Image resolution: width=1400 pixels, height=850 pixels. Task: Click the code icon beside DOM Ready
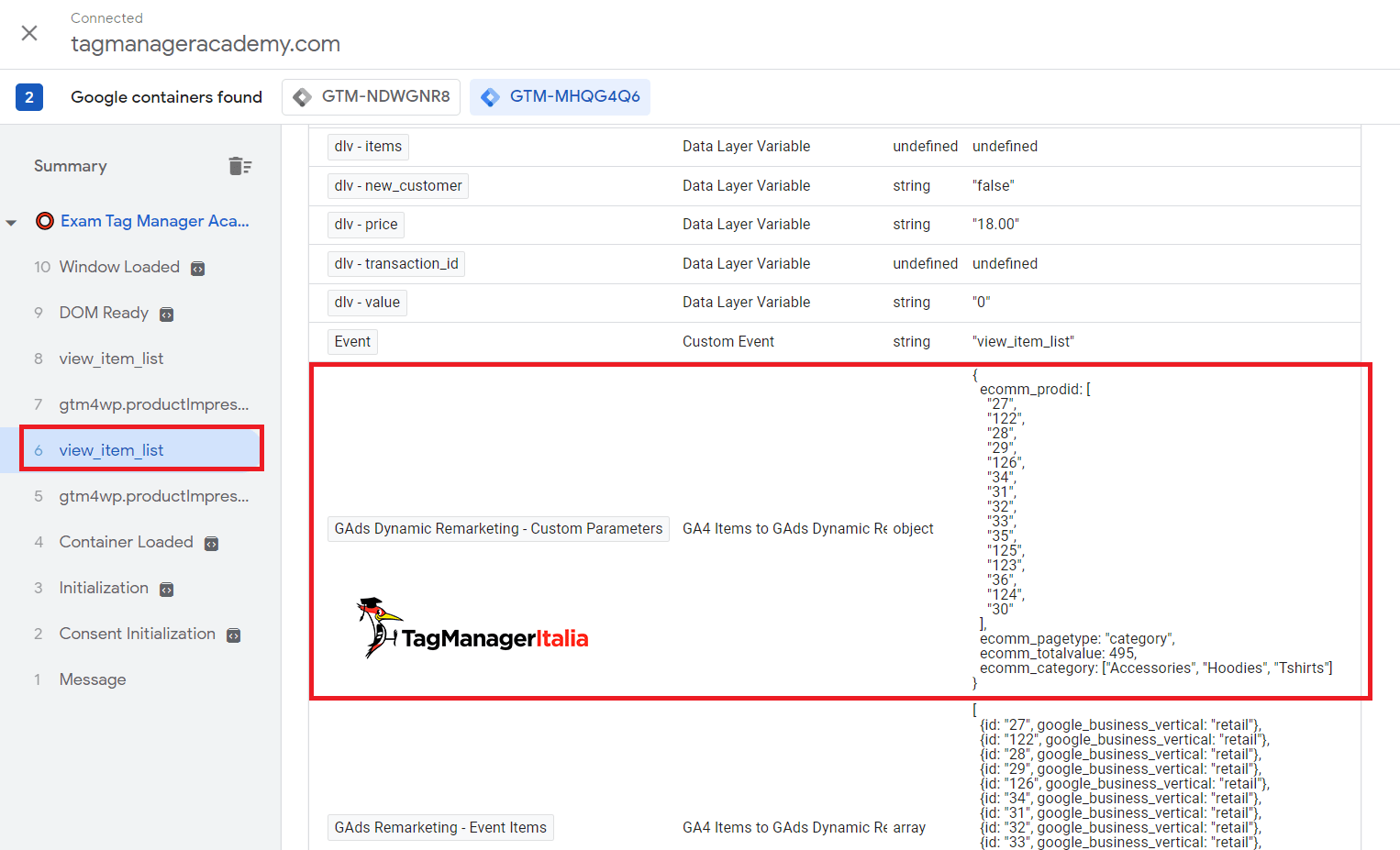166,313
